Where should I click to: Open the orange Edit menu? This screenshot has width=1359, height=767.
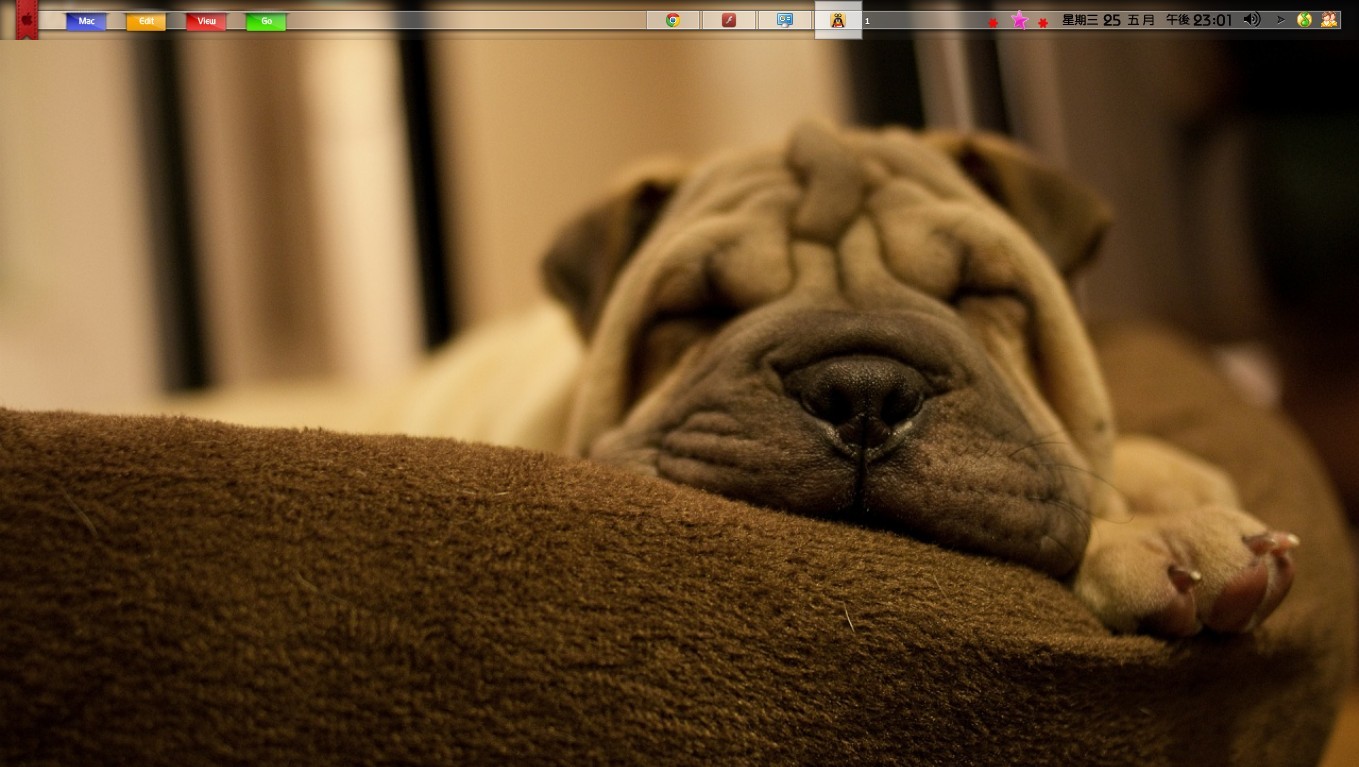coord(146,21)
